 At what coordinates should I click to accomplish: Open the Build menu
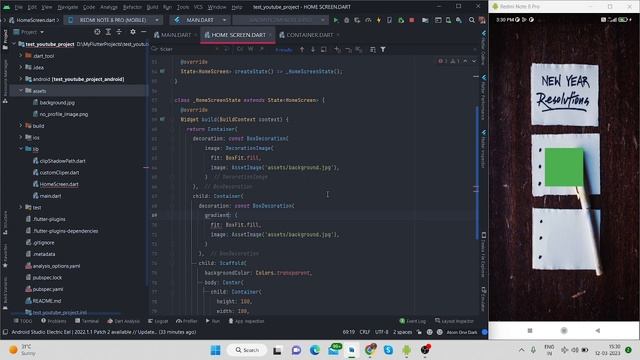coord(152,7)
